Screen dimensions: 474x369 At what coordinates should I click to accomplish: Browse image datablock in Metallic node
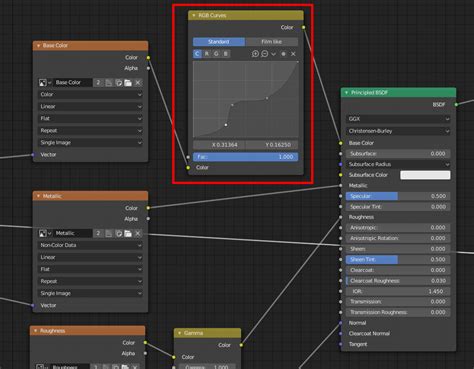coord(44,233)
